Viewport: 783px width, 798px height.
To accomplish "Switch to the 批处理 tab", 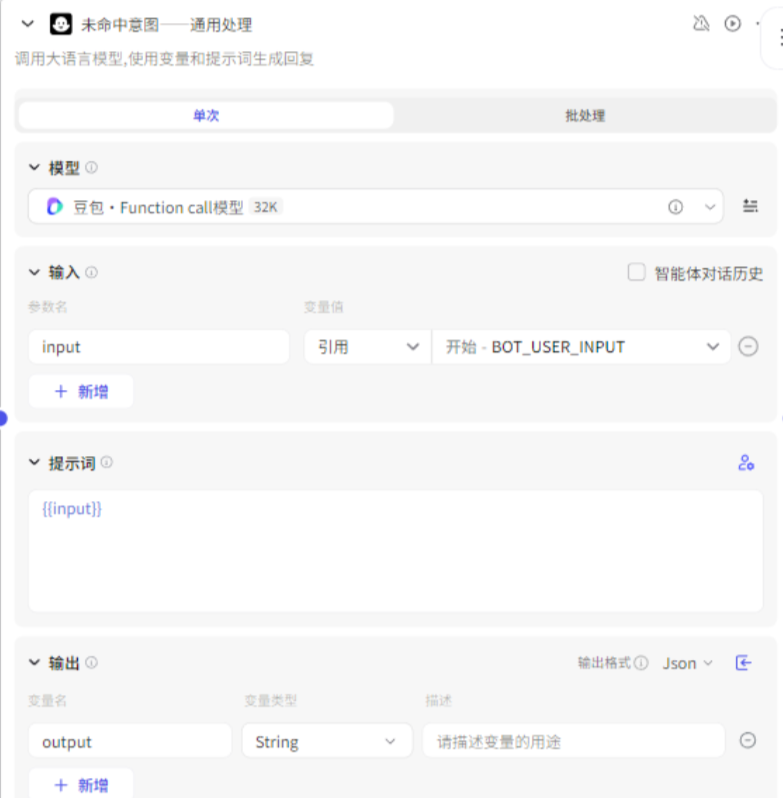I will [585, 116].
